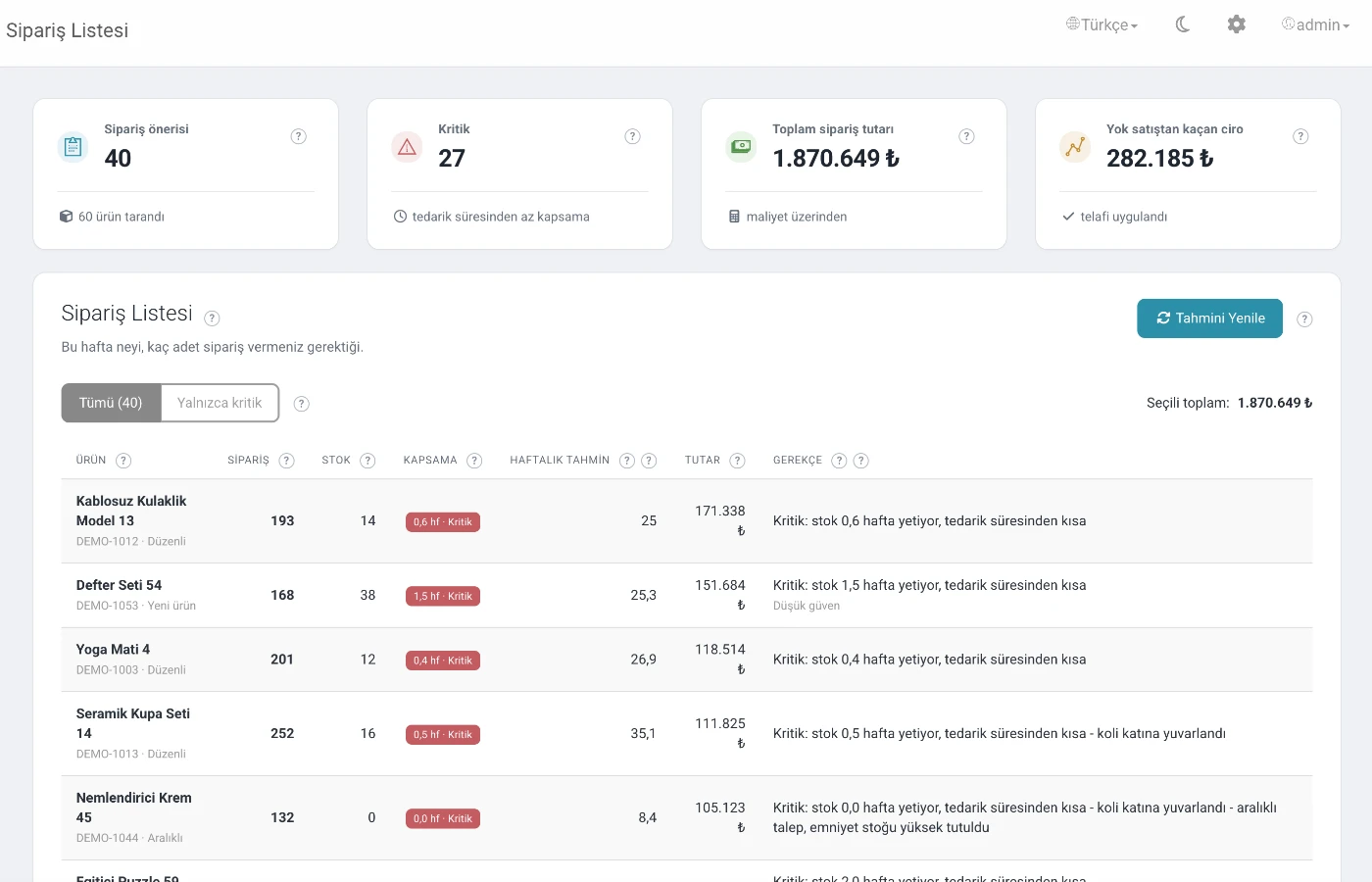
Task: Click the help icon next to TUTAR header
Action: [x=738, y=461]
